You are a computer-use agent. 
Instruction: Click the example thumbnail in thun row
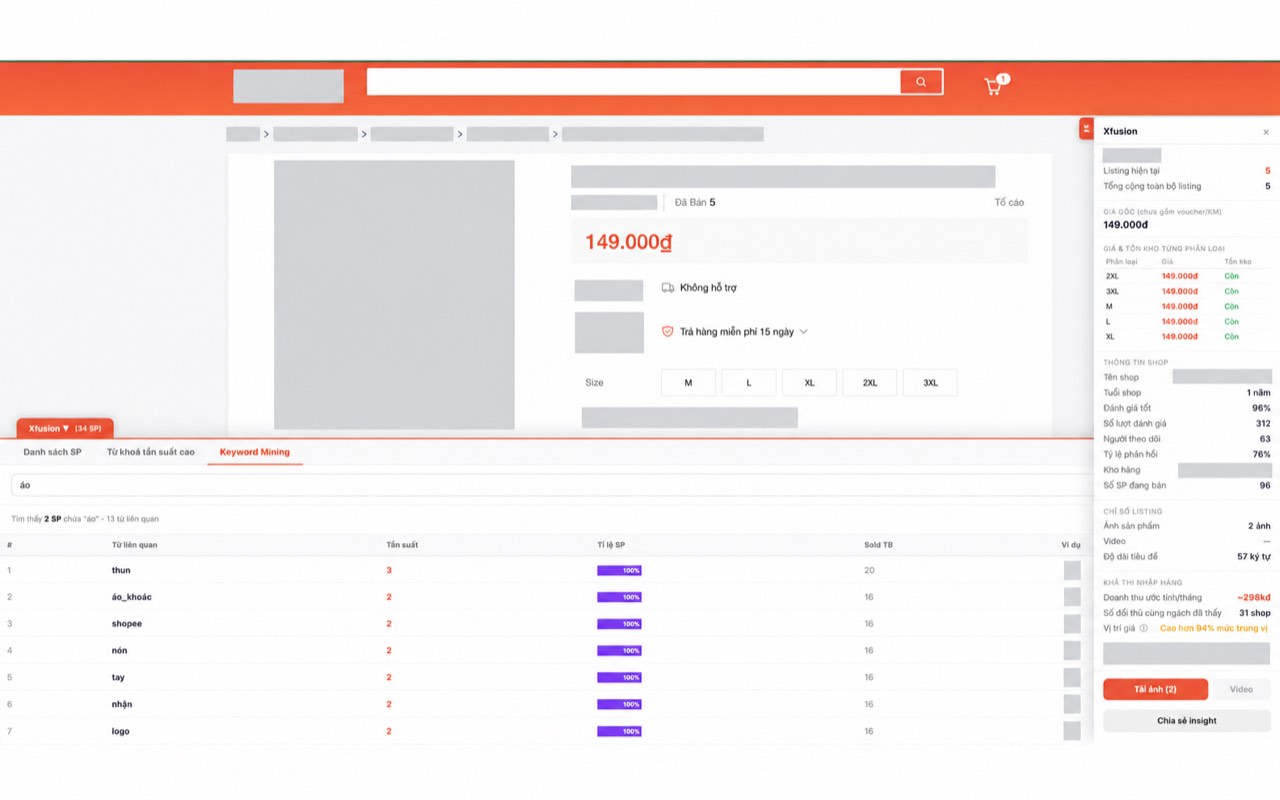(1072, 570)
